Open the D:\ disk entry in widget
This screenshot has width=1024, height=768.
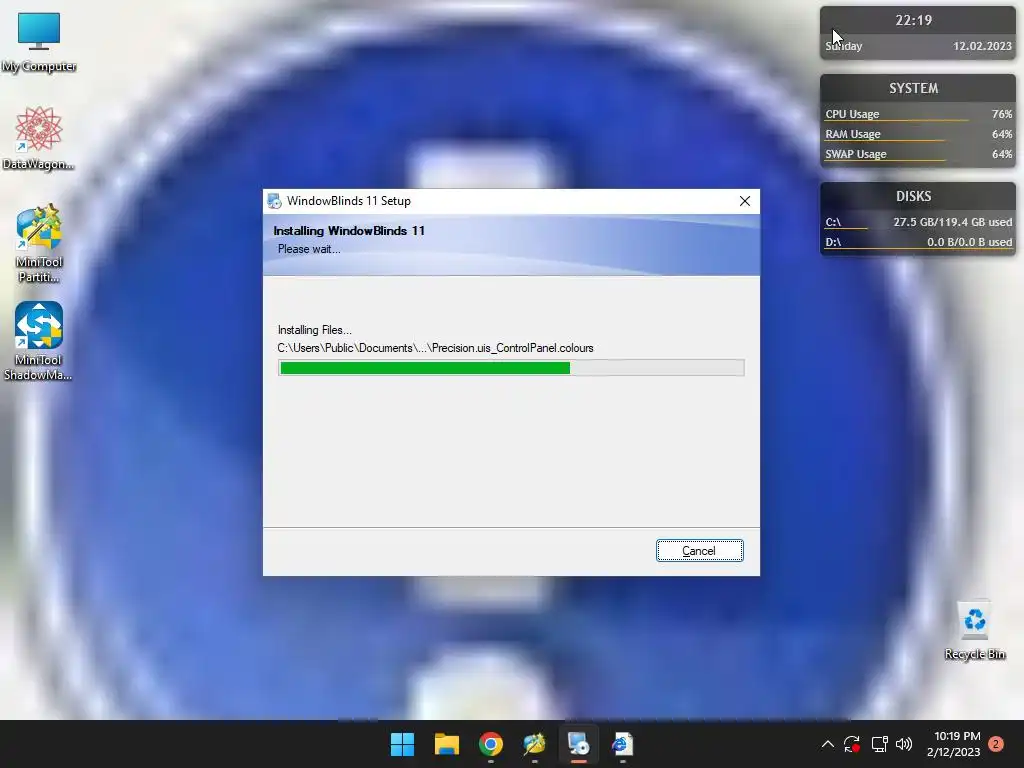[x=918, y=242]
